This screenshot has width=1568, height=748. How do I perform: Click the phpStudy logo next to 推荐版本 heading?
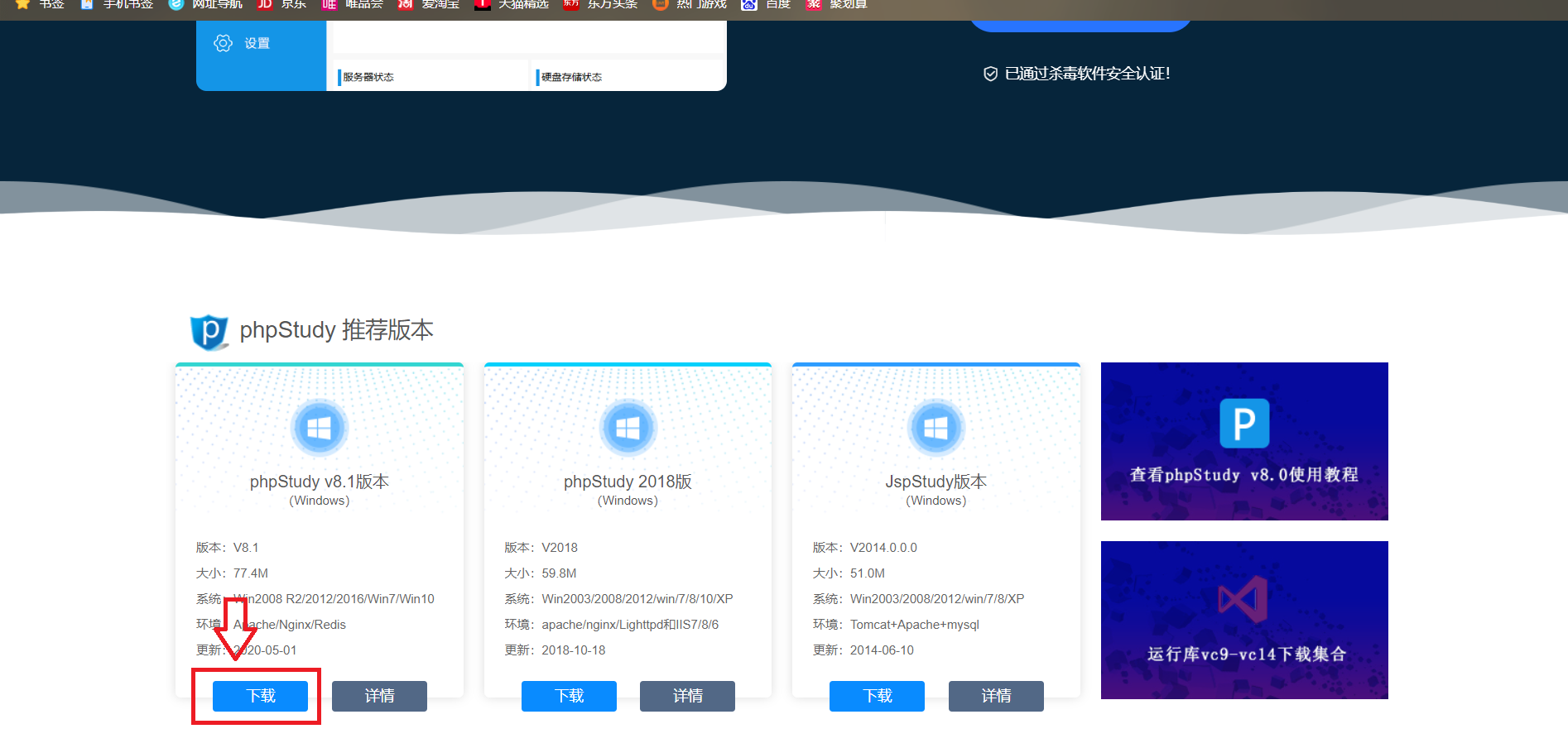[209, 331]
